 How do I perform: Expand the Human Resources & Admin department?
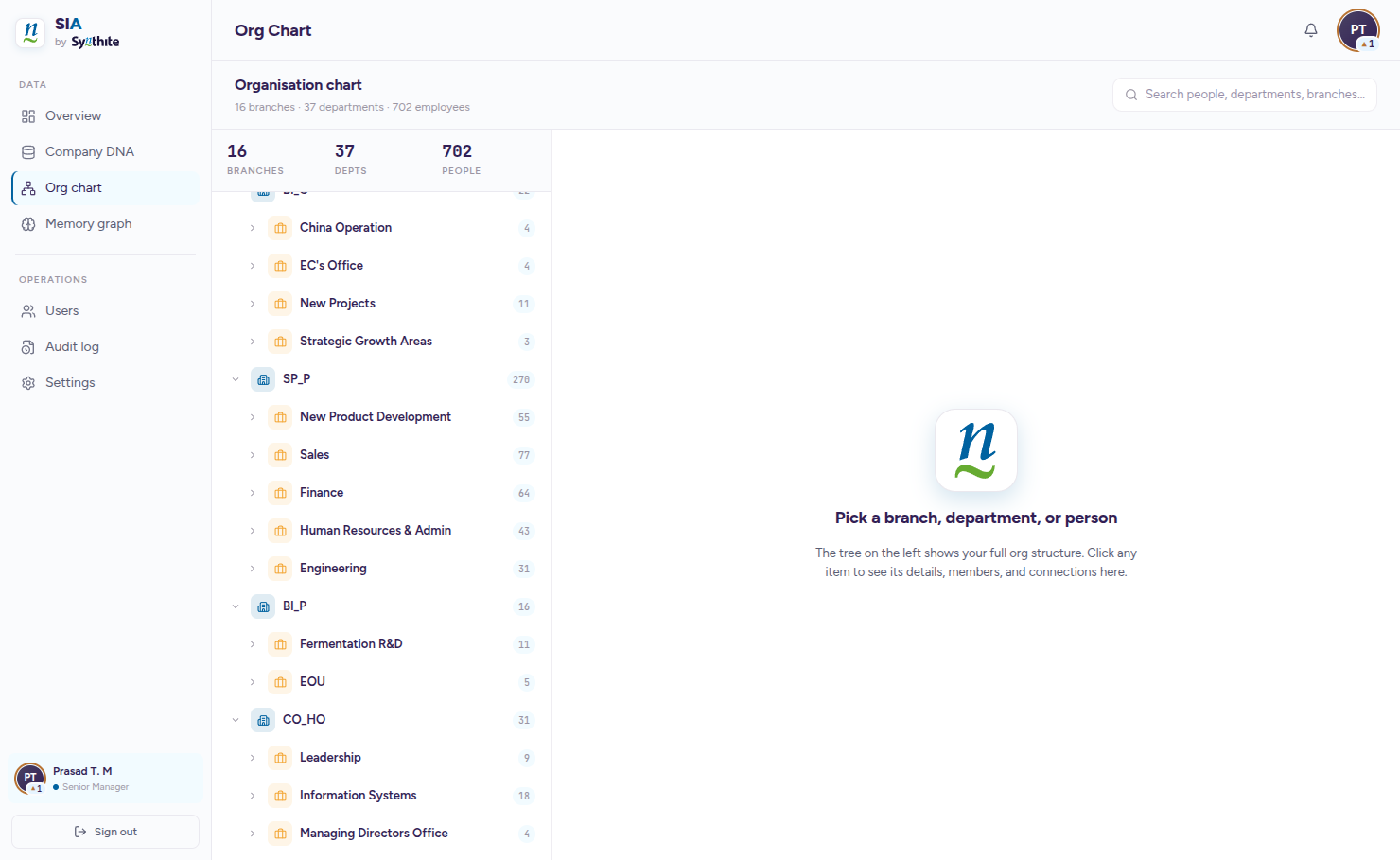tap(253, 531)
